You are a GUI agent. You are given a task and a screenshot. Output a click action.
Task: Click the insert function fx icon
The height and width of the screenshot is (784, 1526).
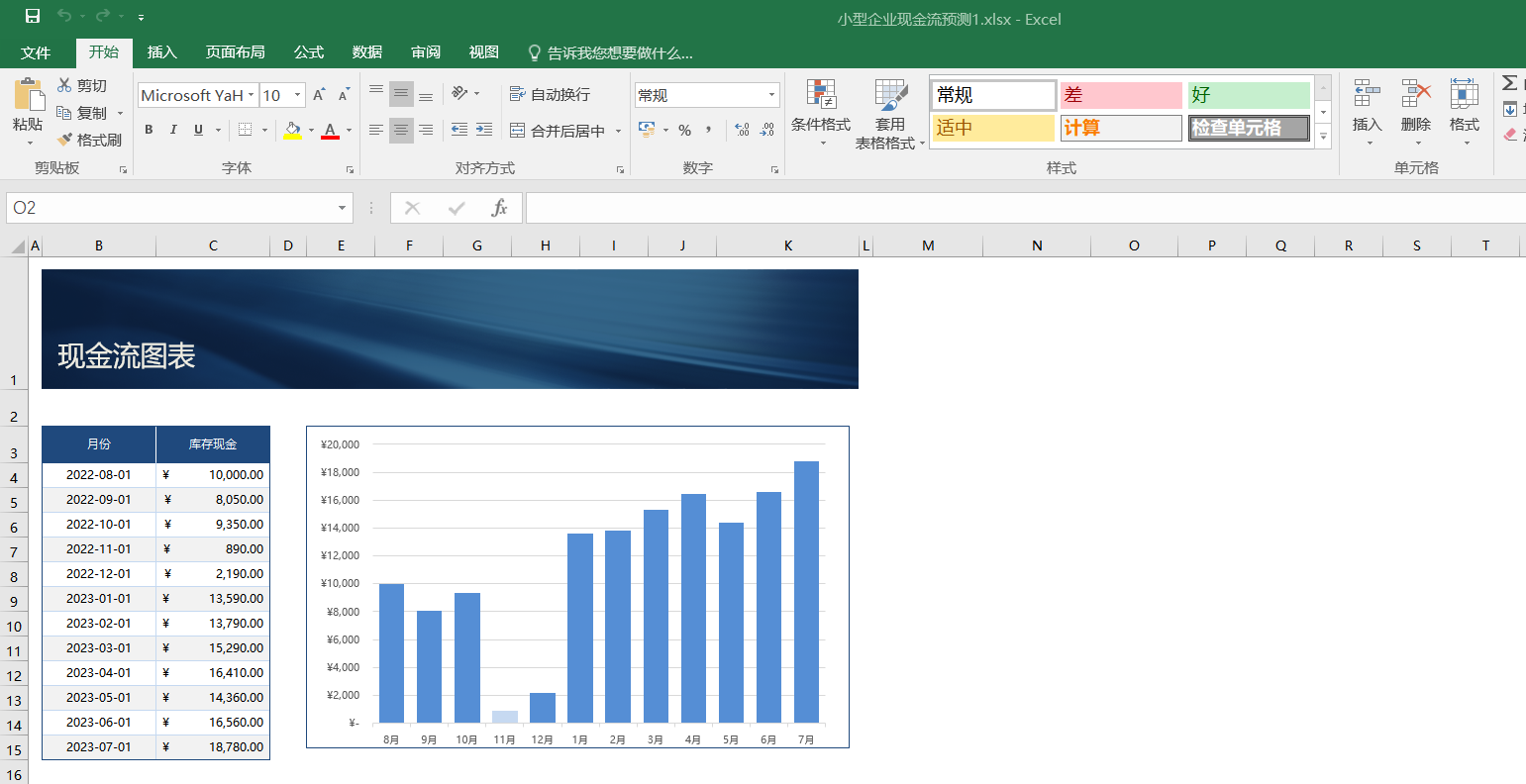click(x=499, y=208)
